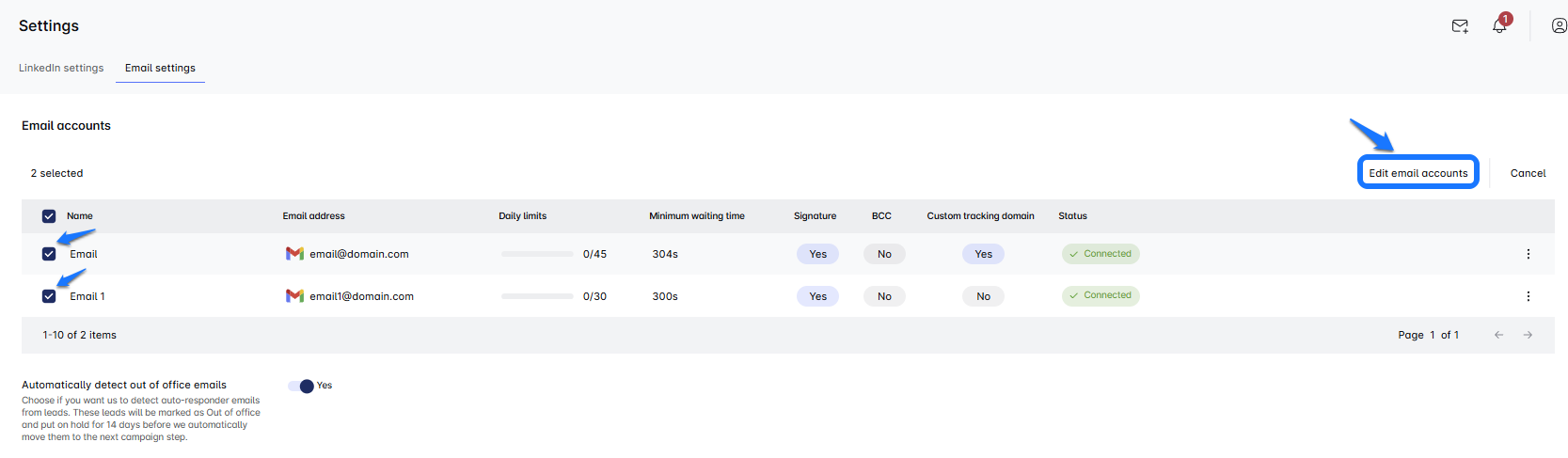Viewport: 1568px width, 458px height.
Task: Uncheck the Email account checkbox
Action: click(49, 254)
